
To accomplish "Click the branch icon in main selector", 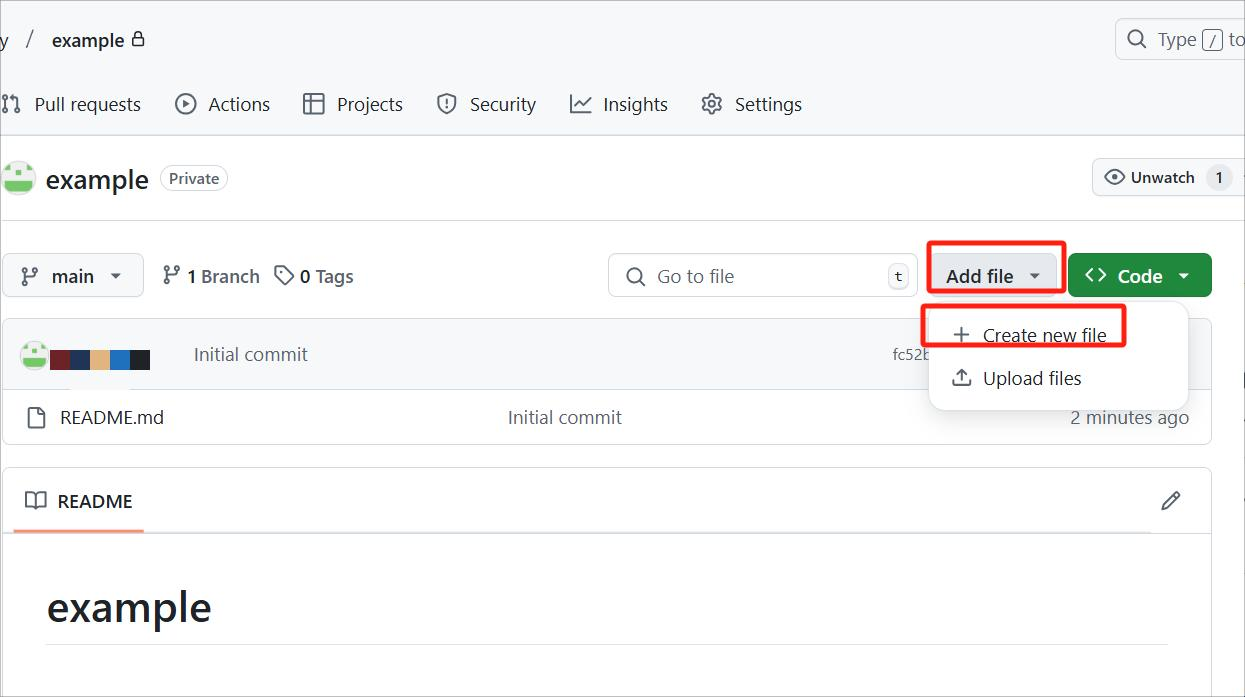I will [30, 276].
